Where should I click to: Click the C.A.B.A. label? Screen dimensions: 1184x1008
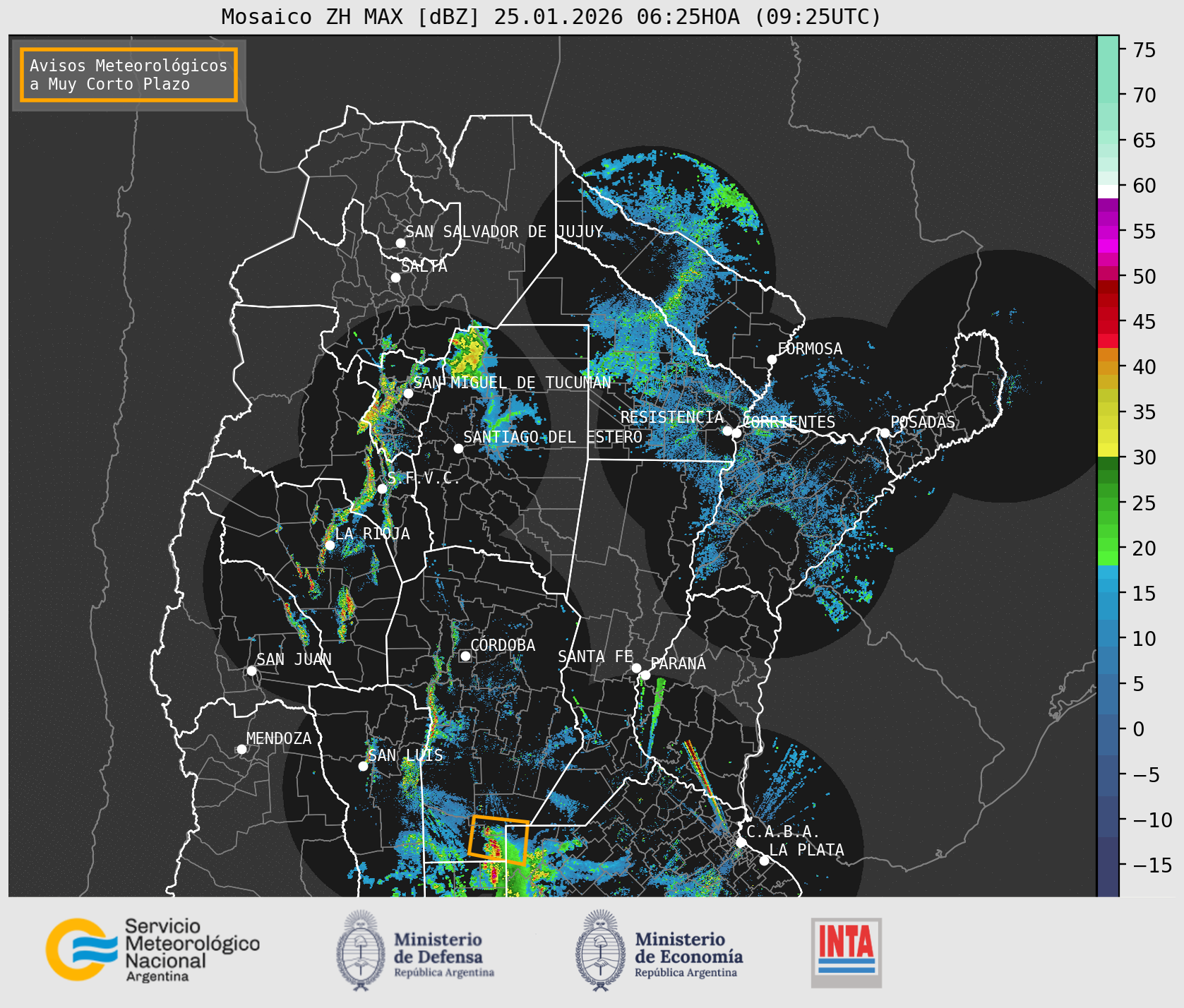click(x=783, y=832)
